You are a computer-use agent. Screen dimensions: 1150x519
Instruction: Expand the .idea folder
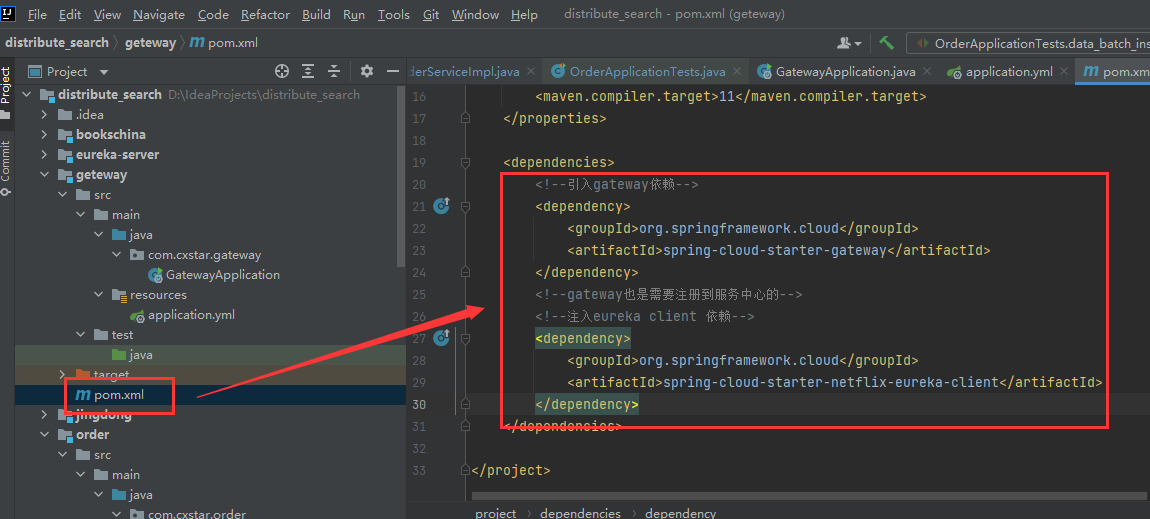pos(45,115)
